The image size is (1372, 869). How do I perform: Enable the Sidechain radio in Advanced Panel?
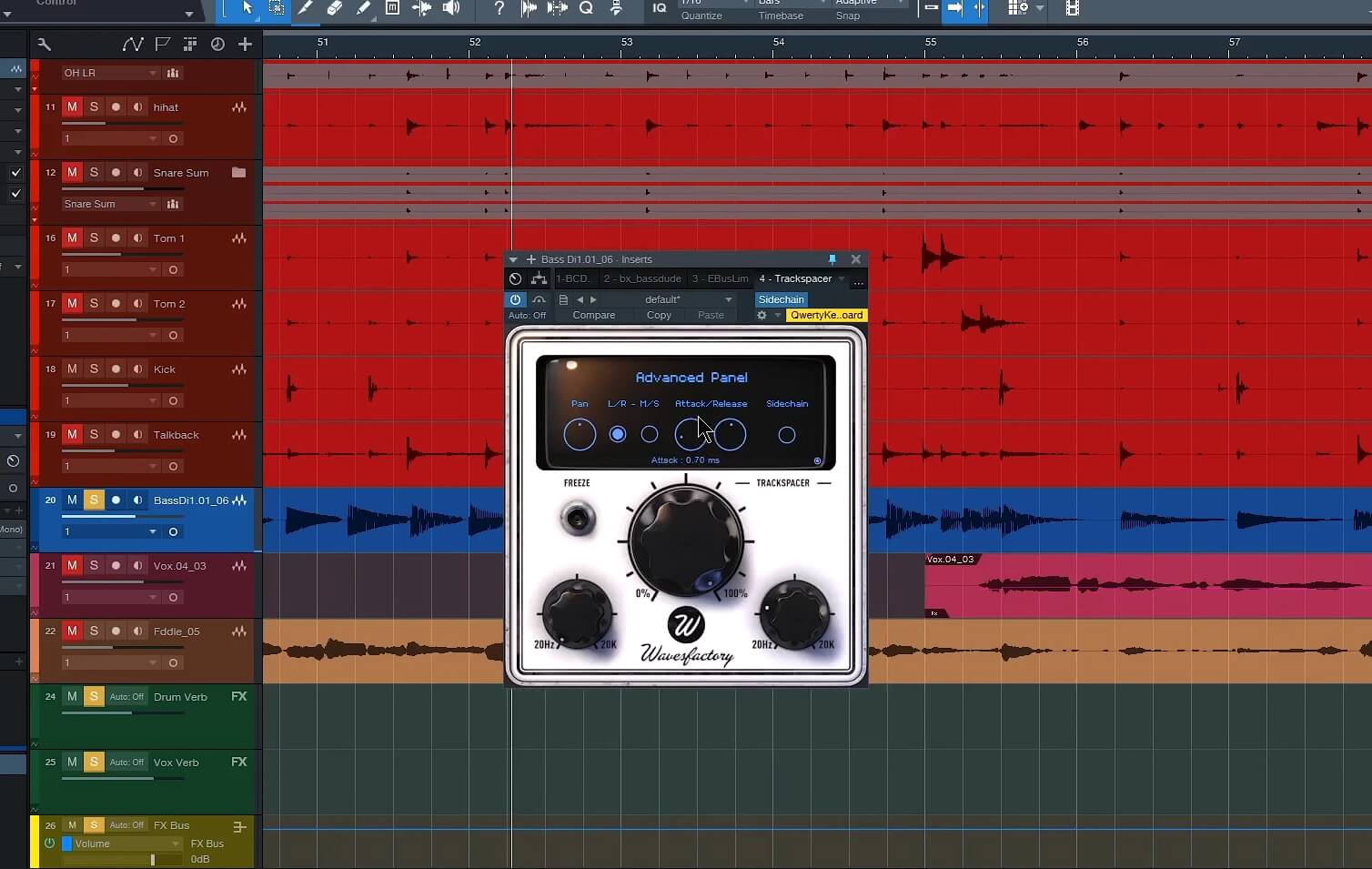787,435
